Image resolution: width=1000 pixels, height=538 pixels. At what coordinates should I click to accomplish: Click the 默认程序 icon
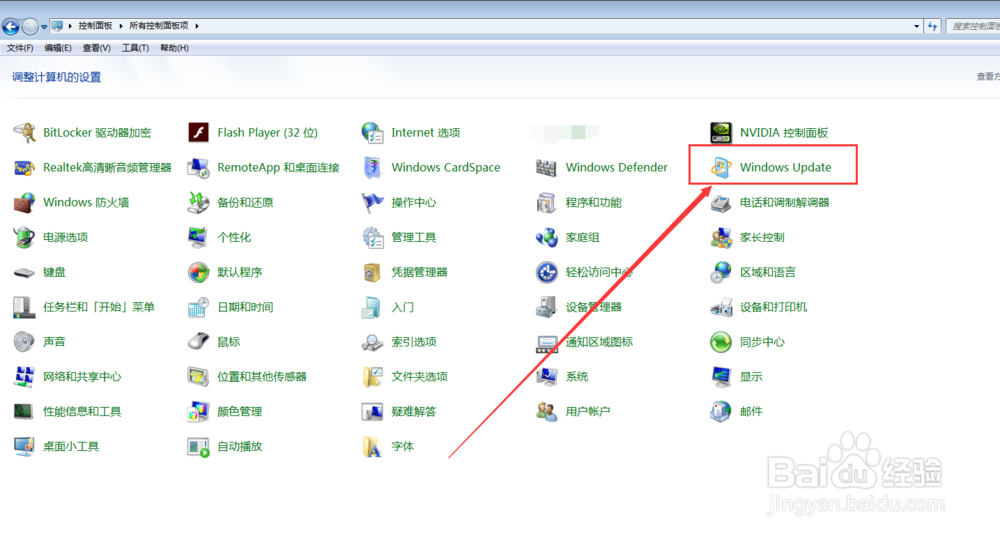(198, 272)
